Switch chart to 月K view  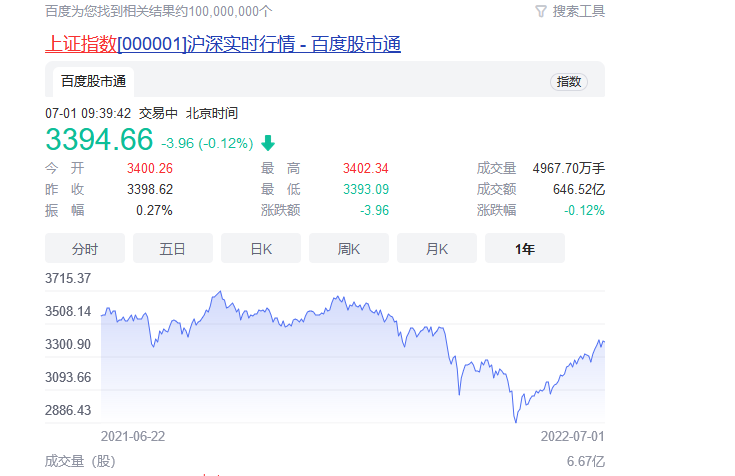(x=437, y=249)
